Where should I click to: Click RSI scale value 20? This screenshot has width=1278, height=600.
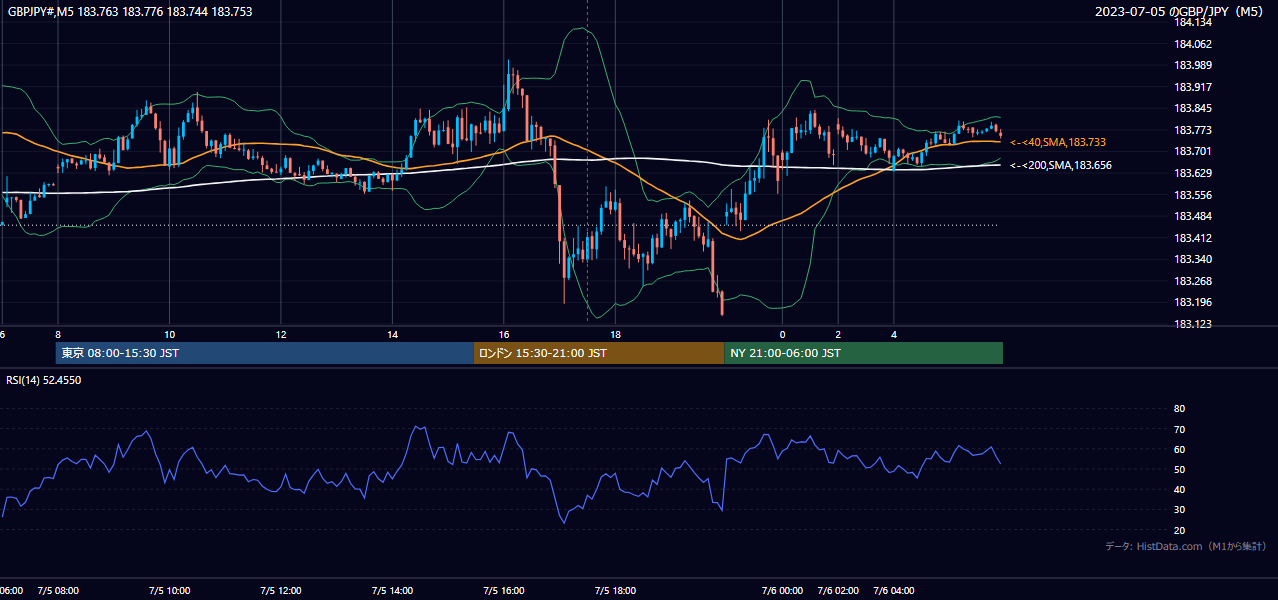pyautogui.click(x=1179, y=530)
